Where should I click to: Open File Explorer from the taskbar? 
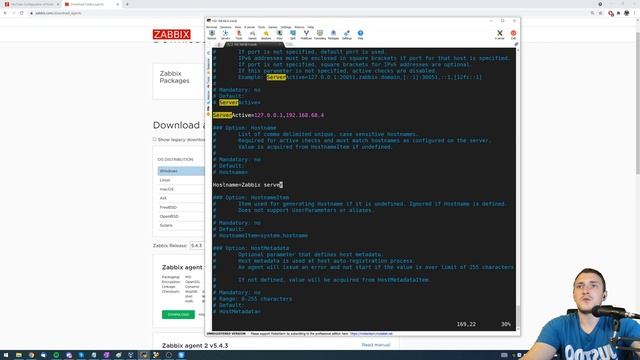coord(18,355)
